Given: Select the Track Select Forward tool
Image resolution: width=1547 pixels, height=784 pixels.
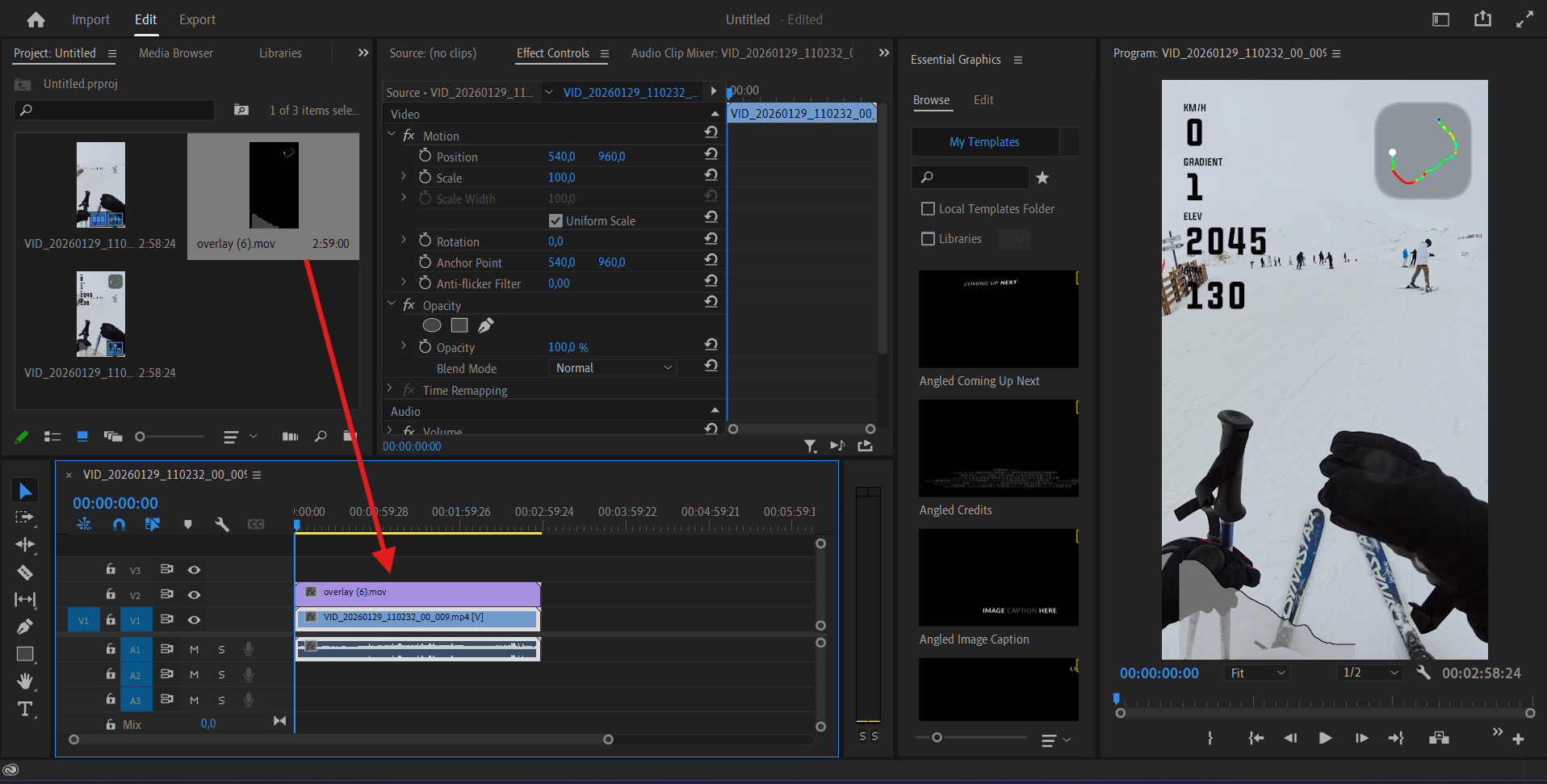Looking at the screenshot, I should pos(25,518).
